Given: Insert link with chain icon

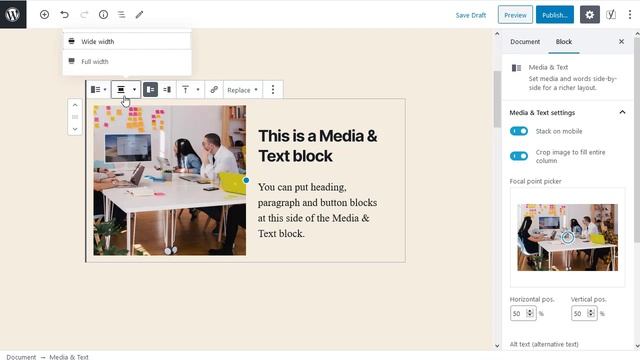Looking at the screenshot, I should click(214, 89).
